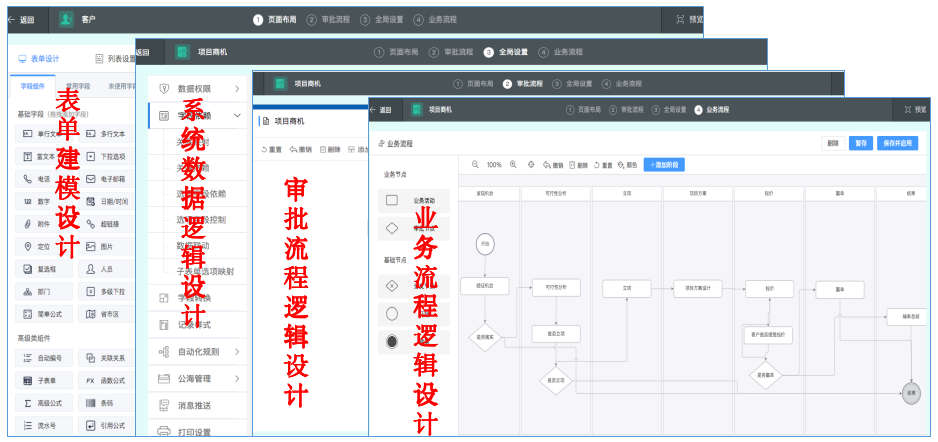Open the 颜色 picker in the flow toolbar
This screenshot has height=442, width=938.
point(627,165)
